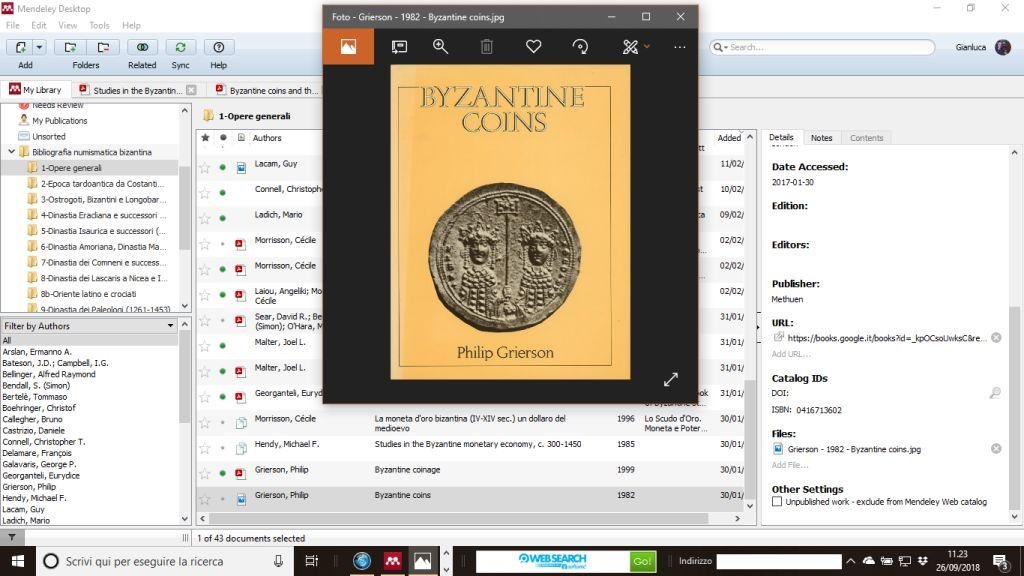Open PDF icon for Laiou, Angeliki row
Viewport: 1024px width, 576px height.
click(x=240, y=295)
